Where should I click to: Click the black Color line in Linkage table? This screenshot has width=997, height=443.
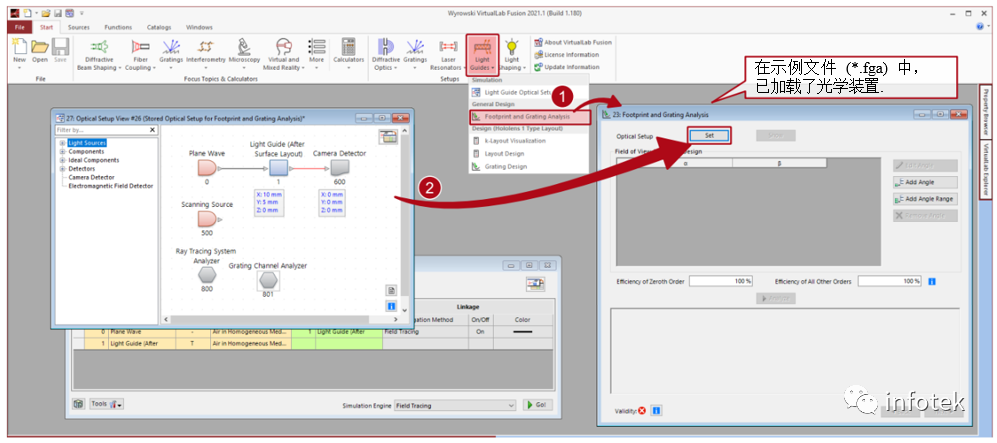[523, 332]
